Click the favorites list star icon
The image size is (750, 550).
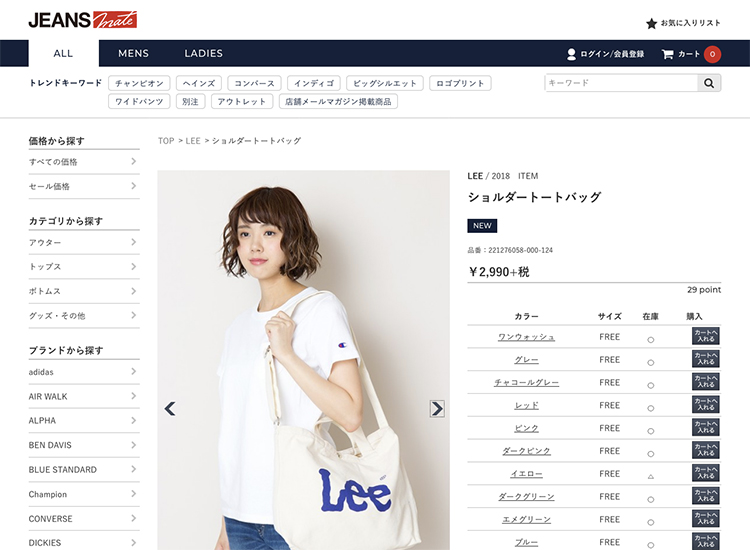click(651, 23)
